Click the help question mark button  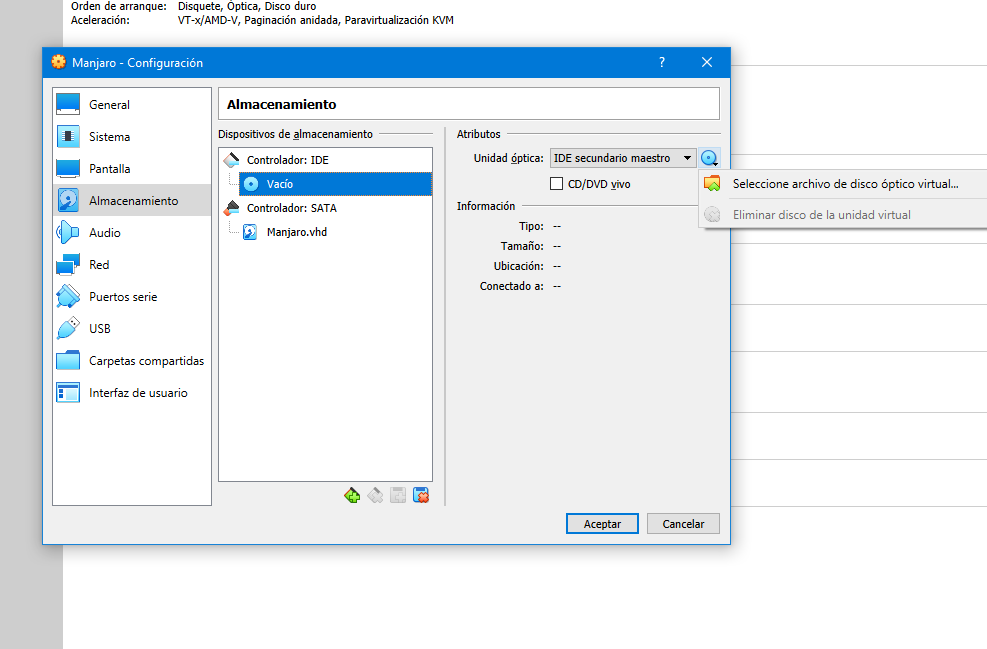662,62
